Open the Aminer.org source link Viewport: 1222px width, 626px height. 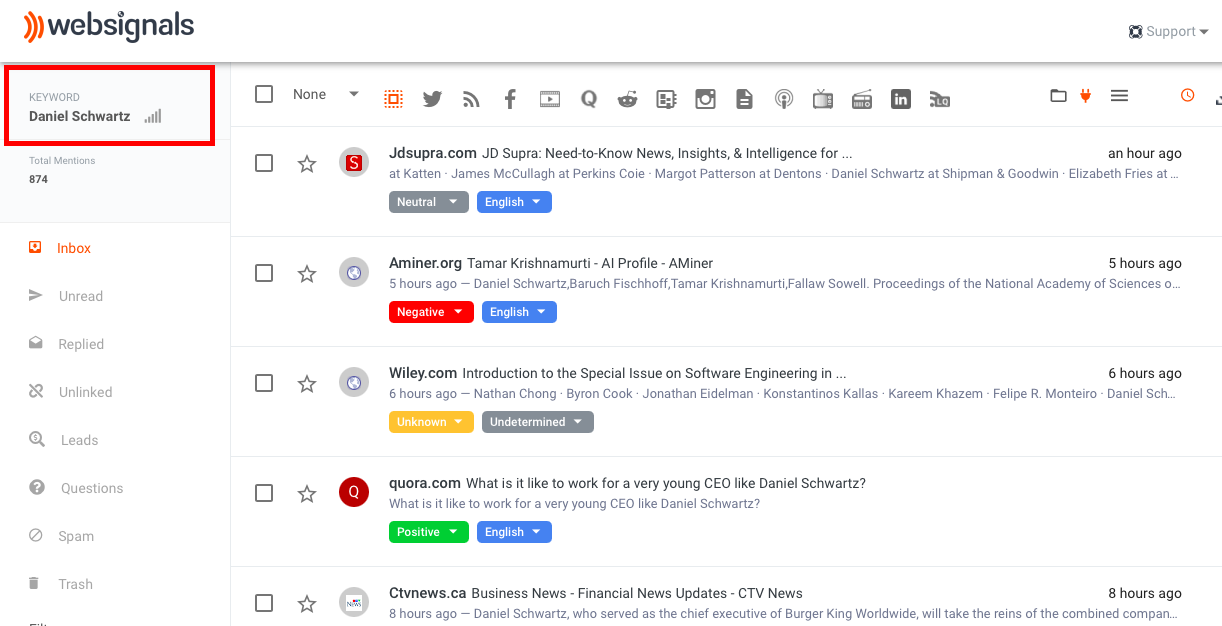click(425, 263)
